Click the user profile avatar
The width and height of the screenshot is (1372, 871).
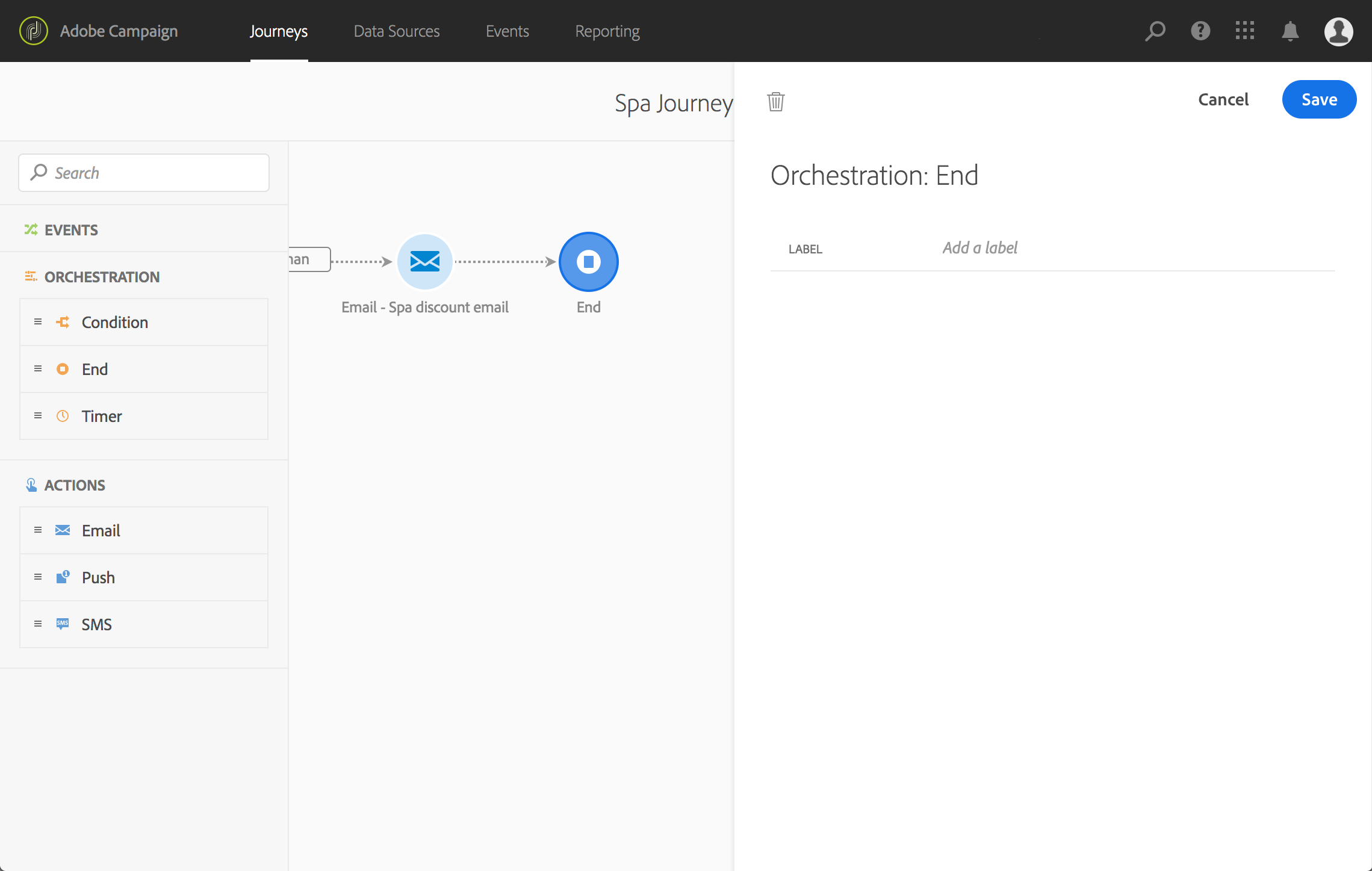coord(1338,31)
